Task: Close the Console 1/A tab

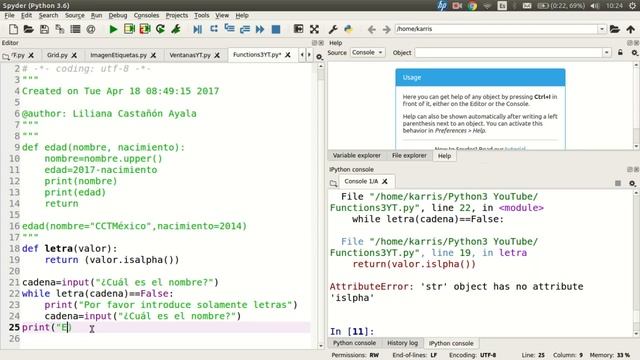Action: (385, 181)
